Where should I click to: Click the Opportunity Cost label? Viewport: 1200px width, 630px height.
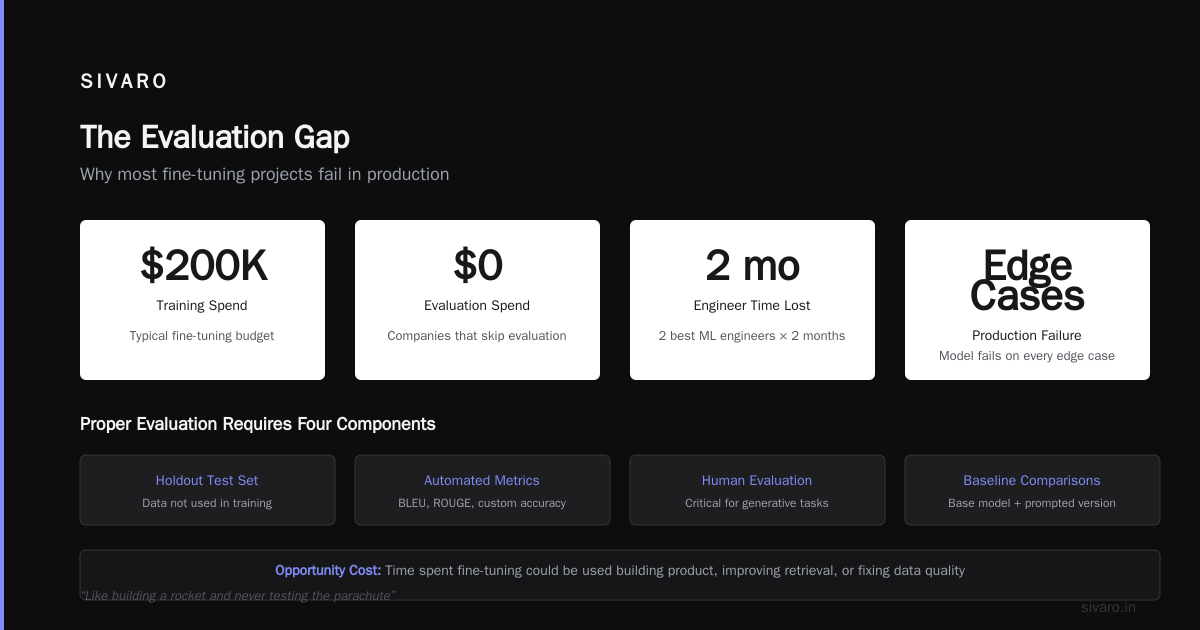pyautogui.click(x=328, y=570)
